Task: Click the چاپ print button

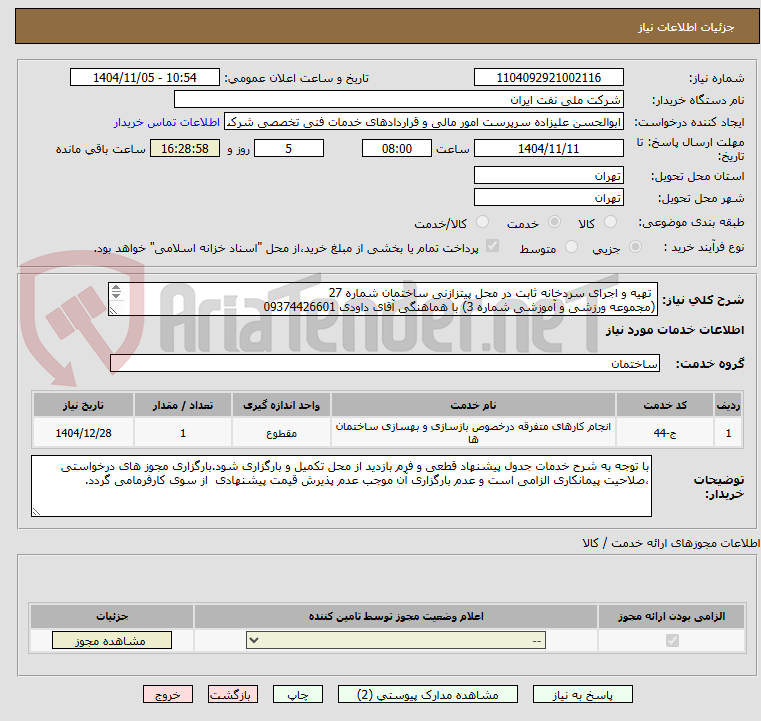Action: click(298, 694)
